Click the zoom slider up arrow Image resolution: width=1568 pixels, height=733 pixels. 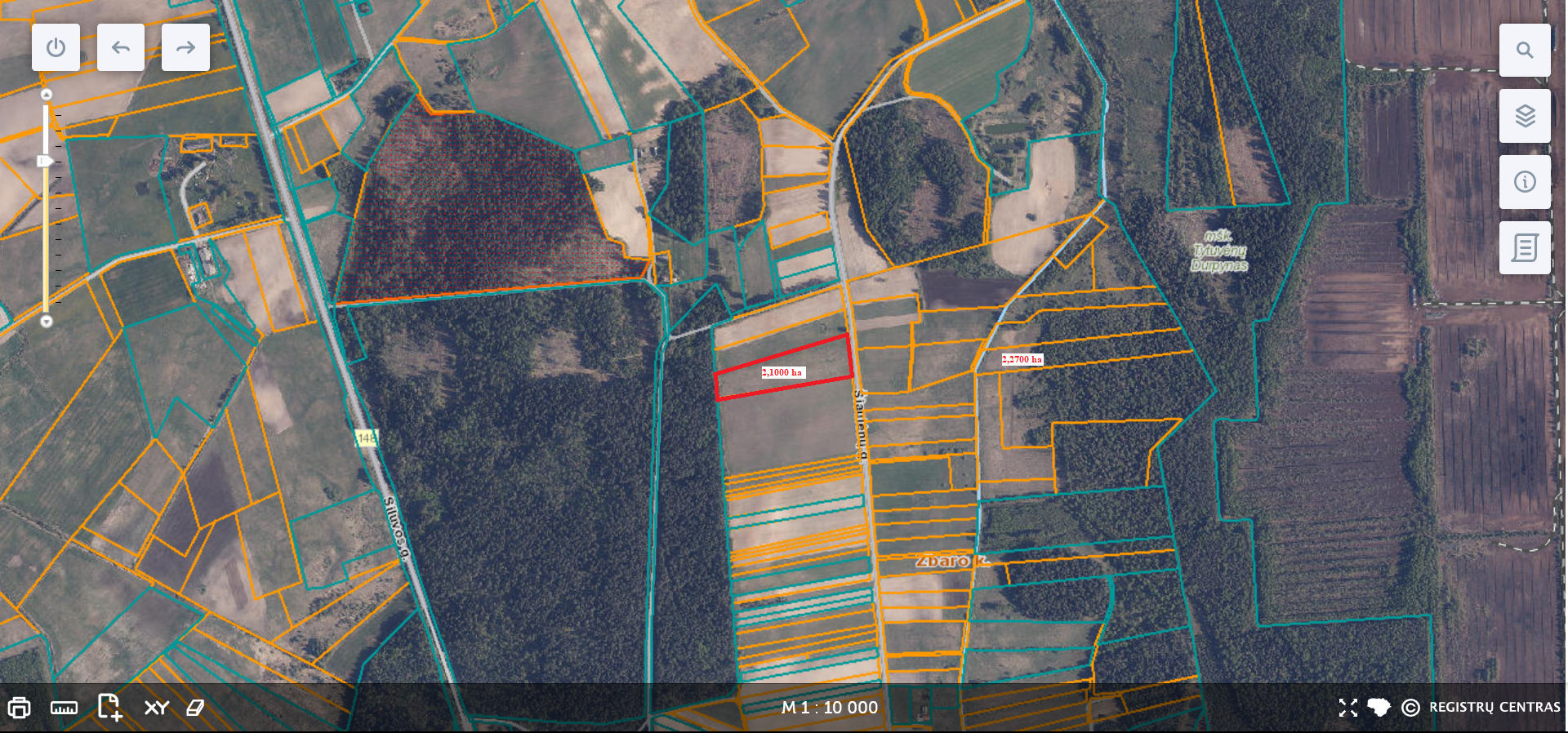pyautogui.click(x=47, y=95)
